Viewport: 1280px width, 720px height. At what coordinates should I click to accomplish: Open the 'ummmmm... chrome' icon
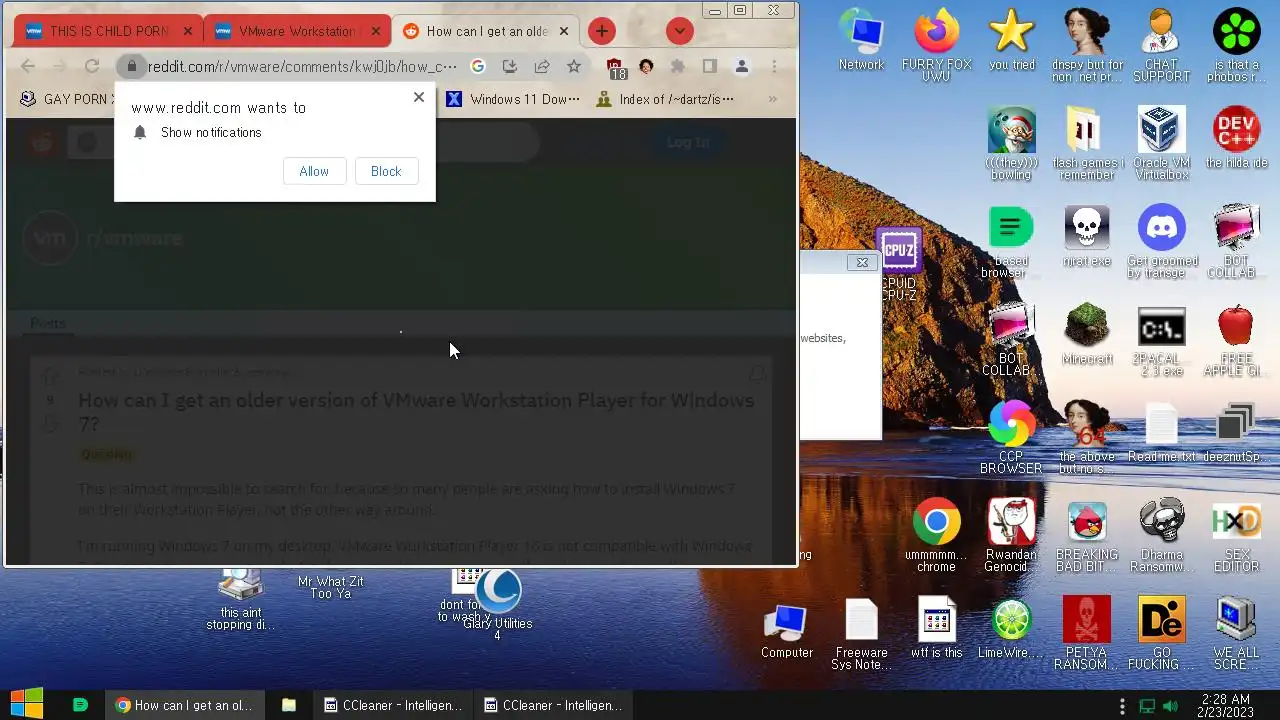(x=936, y=535)
